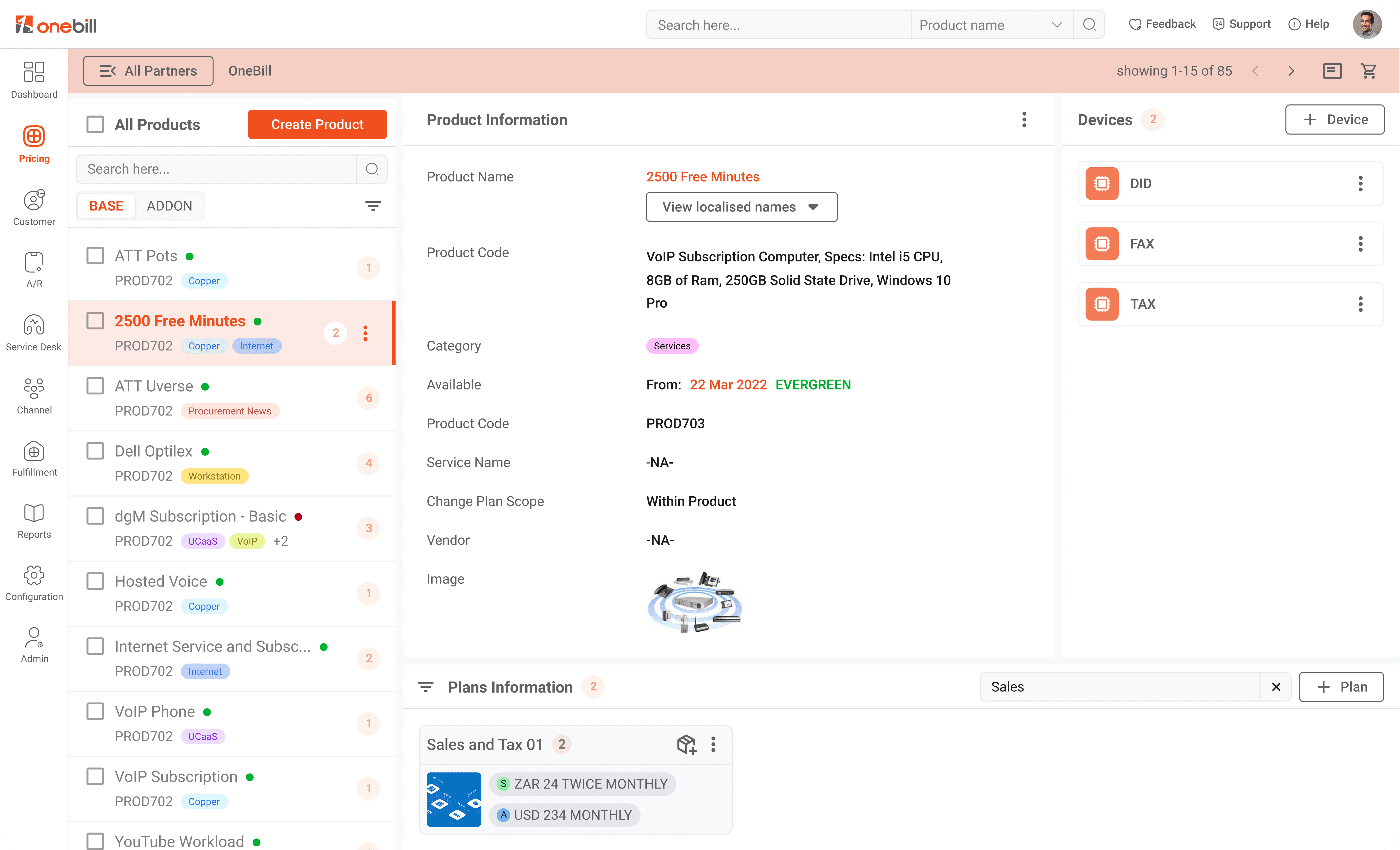Viewport: 1400px width, 850px height.
Task: Select the BASE tab
Action: coord(106,206)
